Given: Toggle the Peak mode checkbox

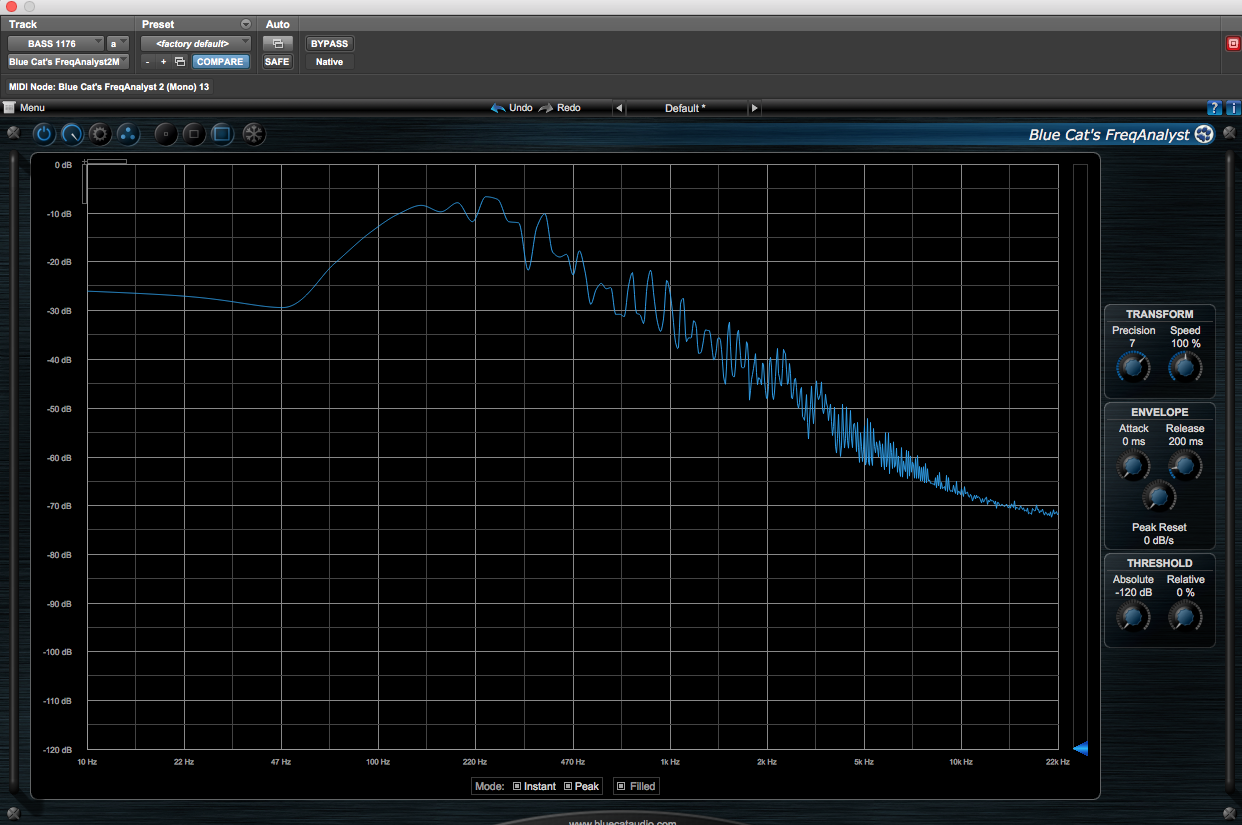Looking at the screenshot, I should pos(568,786).
